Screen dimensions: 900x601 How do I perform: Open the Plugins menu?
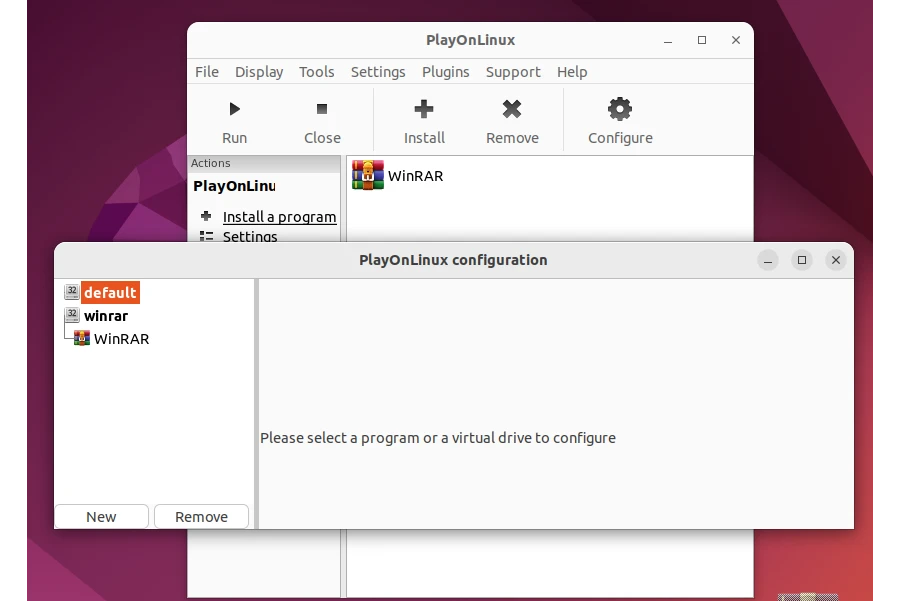tap(445, 72)
